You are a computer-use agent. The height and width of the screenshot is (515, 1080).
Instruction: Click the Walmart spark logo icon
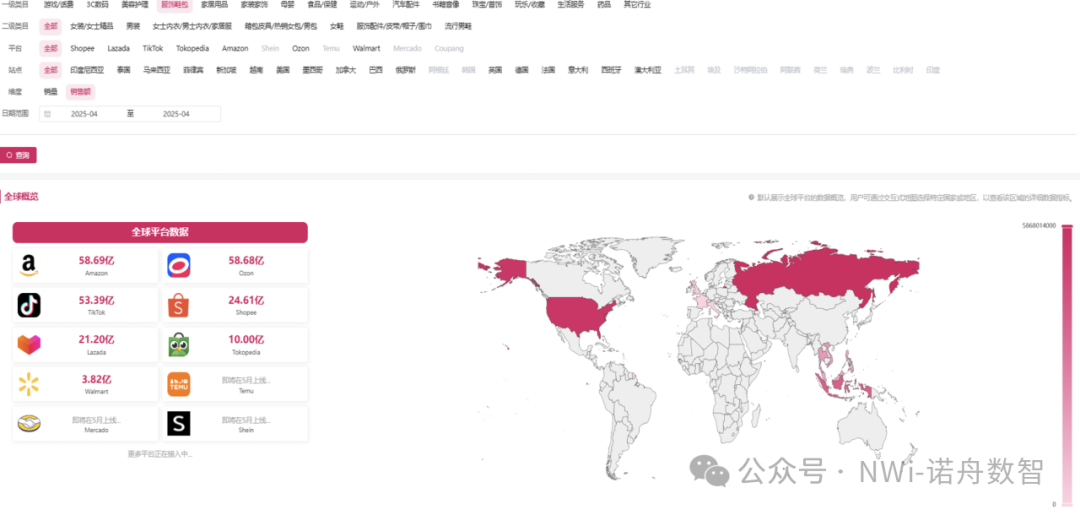pos(29,384)
